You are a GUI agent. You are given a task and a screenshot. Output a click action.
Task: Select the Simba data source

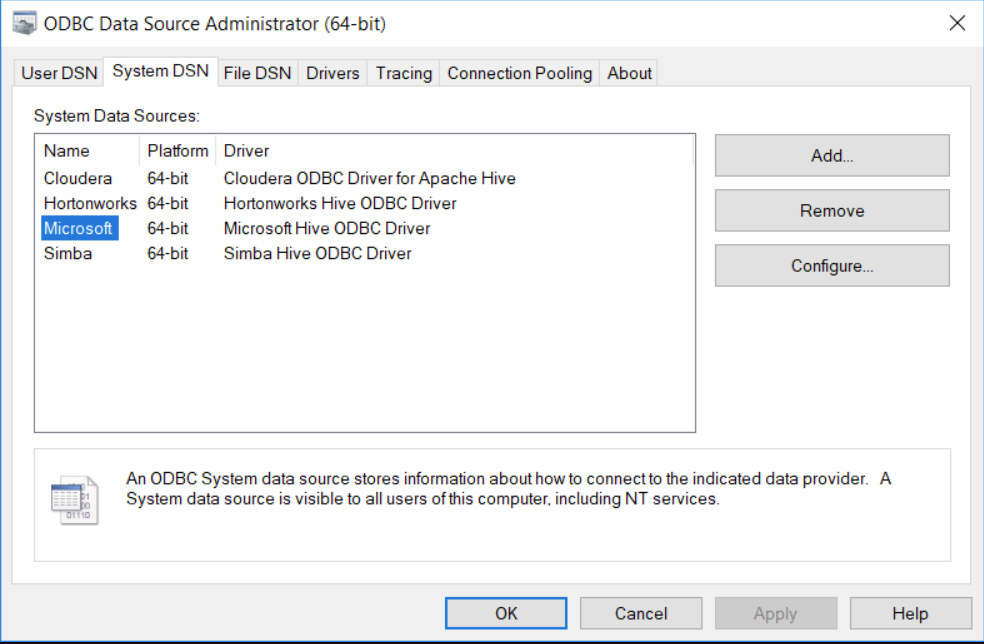click(x=68, y=254)
